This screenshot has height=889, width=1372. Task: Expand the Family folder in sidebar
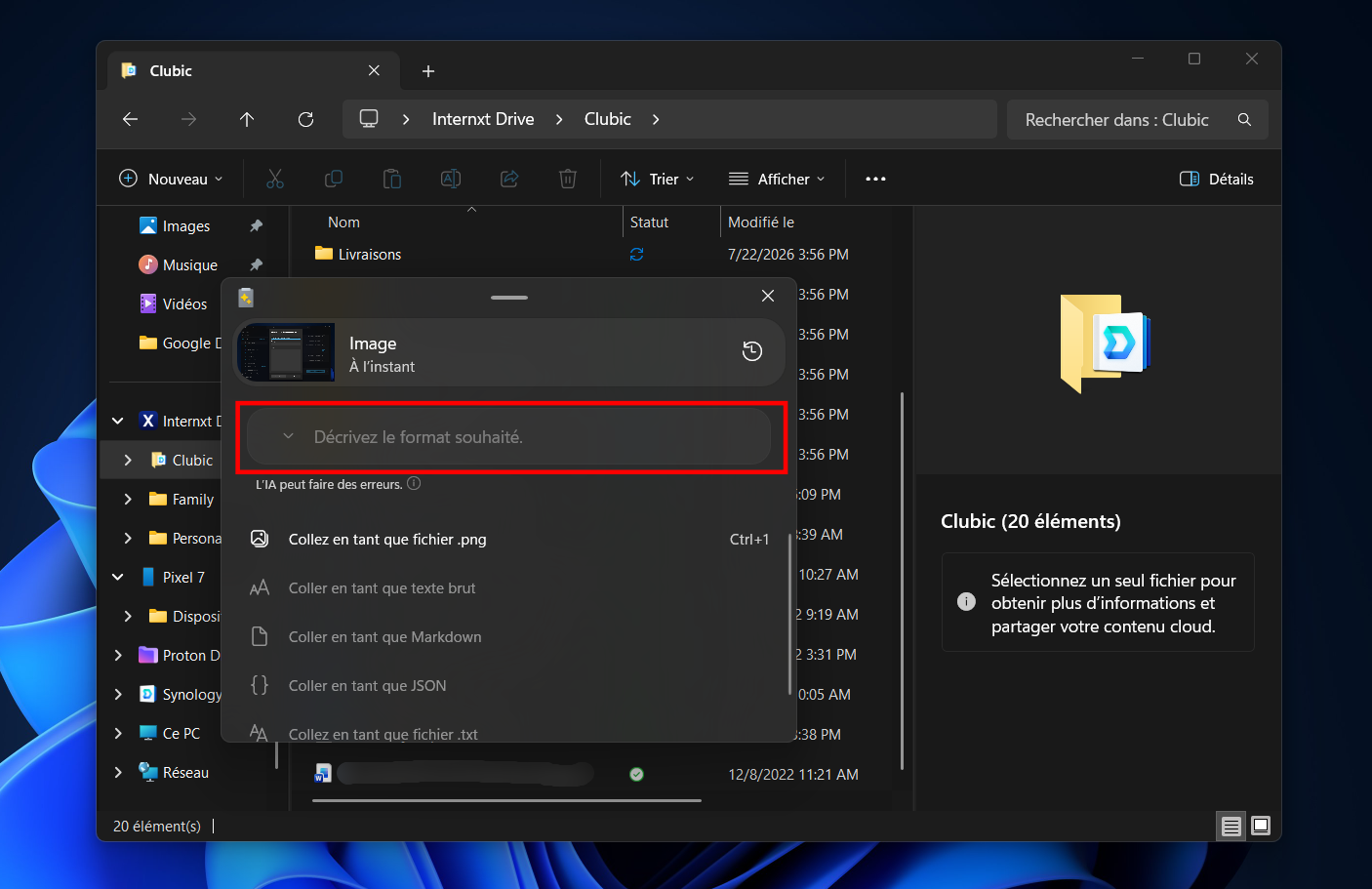128,499
